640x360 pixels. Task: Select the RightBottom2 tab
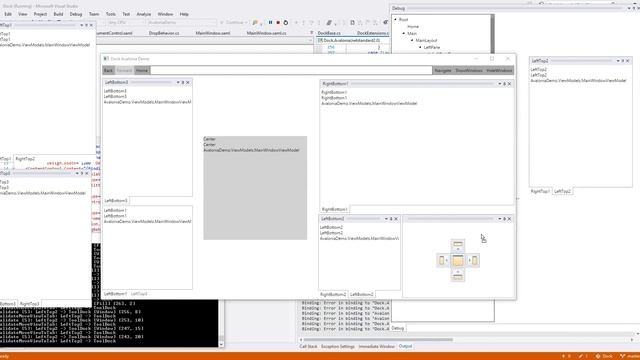(333, 294)
